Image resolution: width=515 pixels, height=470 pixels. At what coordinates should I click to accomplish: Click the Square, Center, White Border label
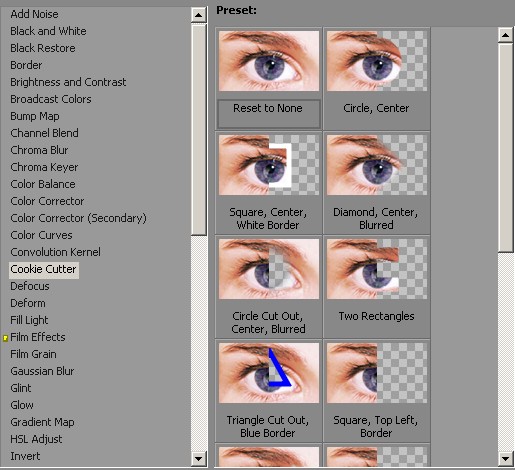(268, 218)
